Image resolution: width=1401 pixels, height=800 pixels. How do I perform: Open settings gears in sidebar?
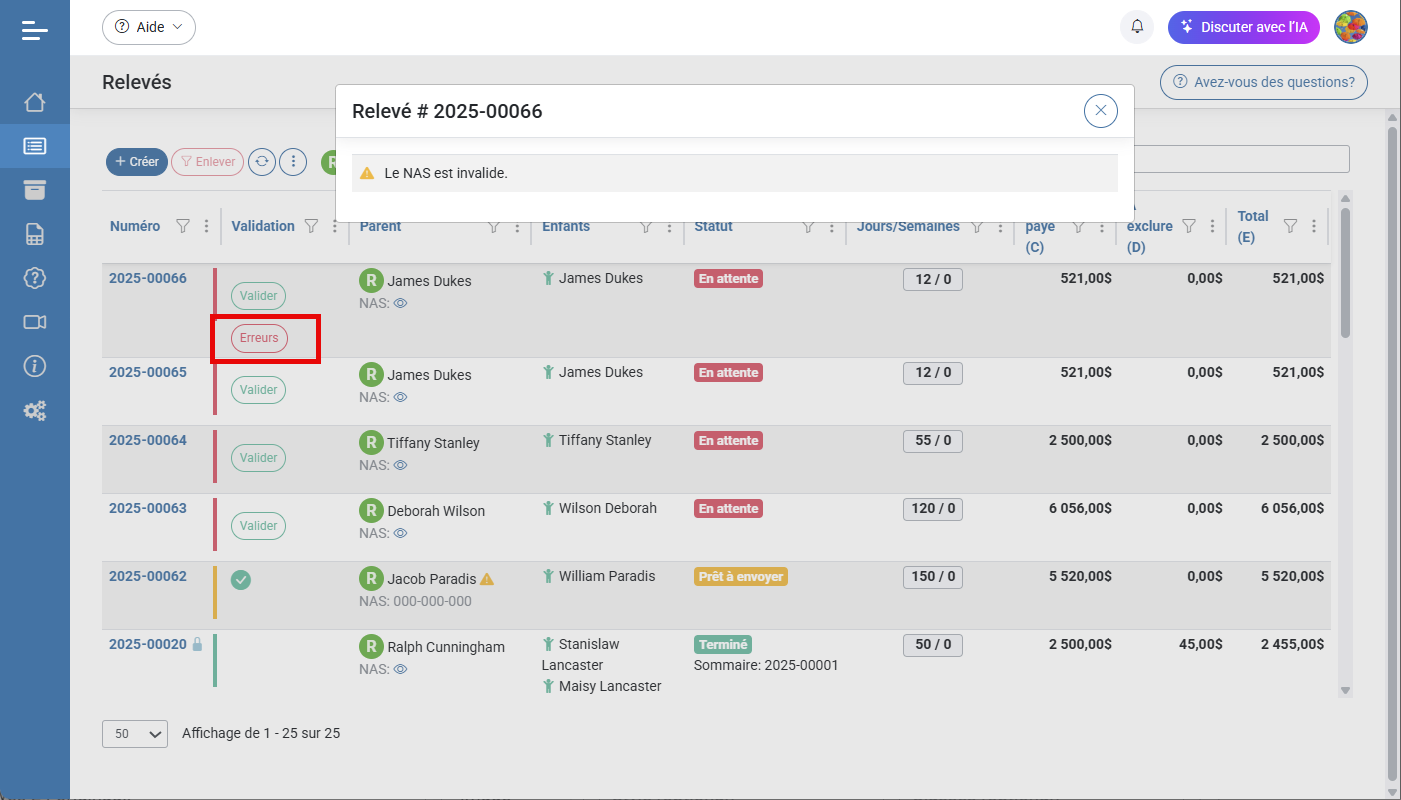35,410
